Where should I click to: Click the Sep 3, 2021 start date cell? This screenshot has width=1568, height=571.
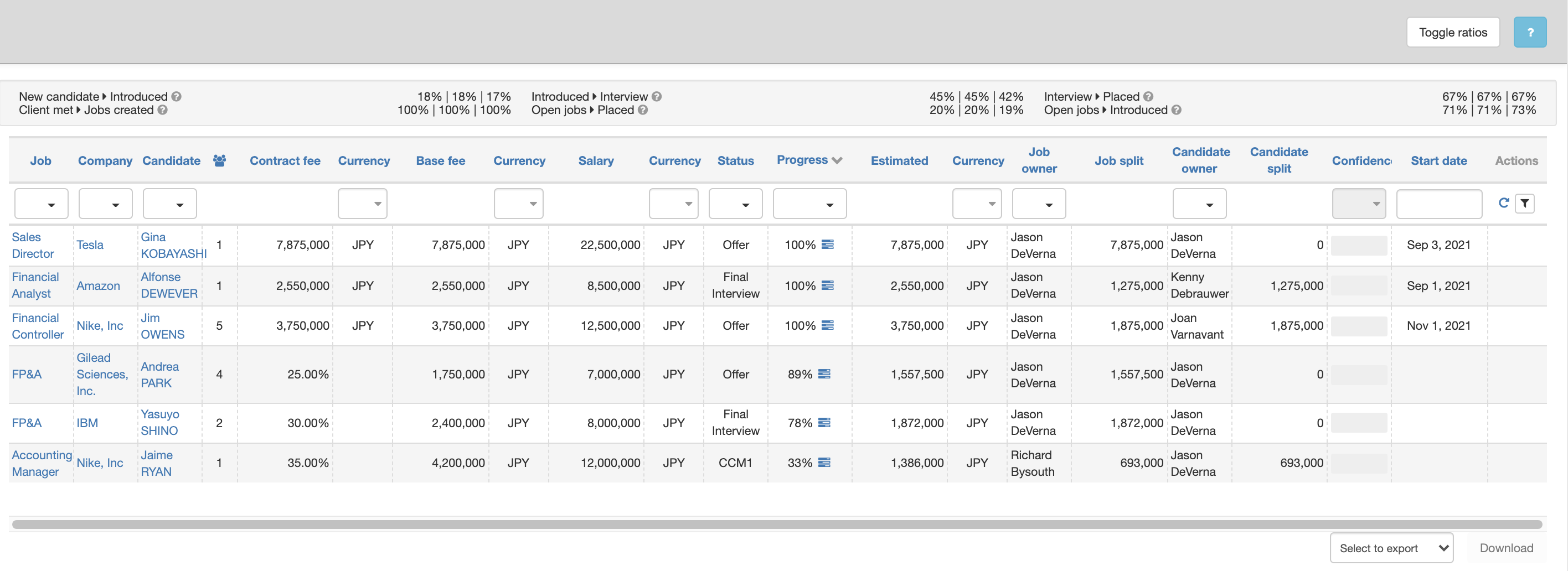[x=1438, y=245]
